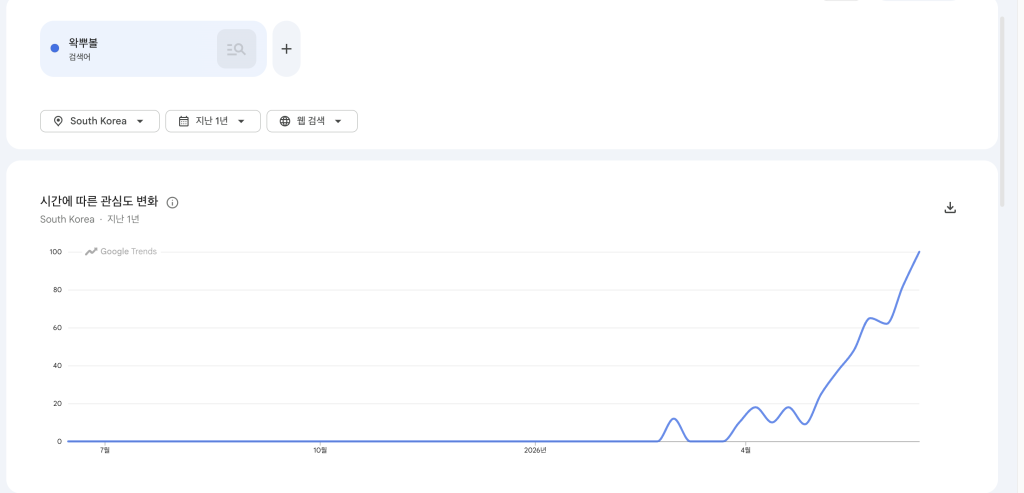Click the globe icon for search type
The height and width of the screenshot is (493, 1024).
coord(285,121)
